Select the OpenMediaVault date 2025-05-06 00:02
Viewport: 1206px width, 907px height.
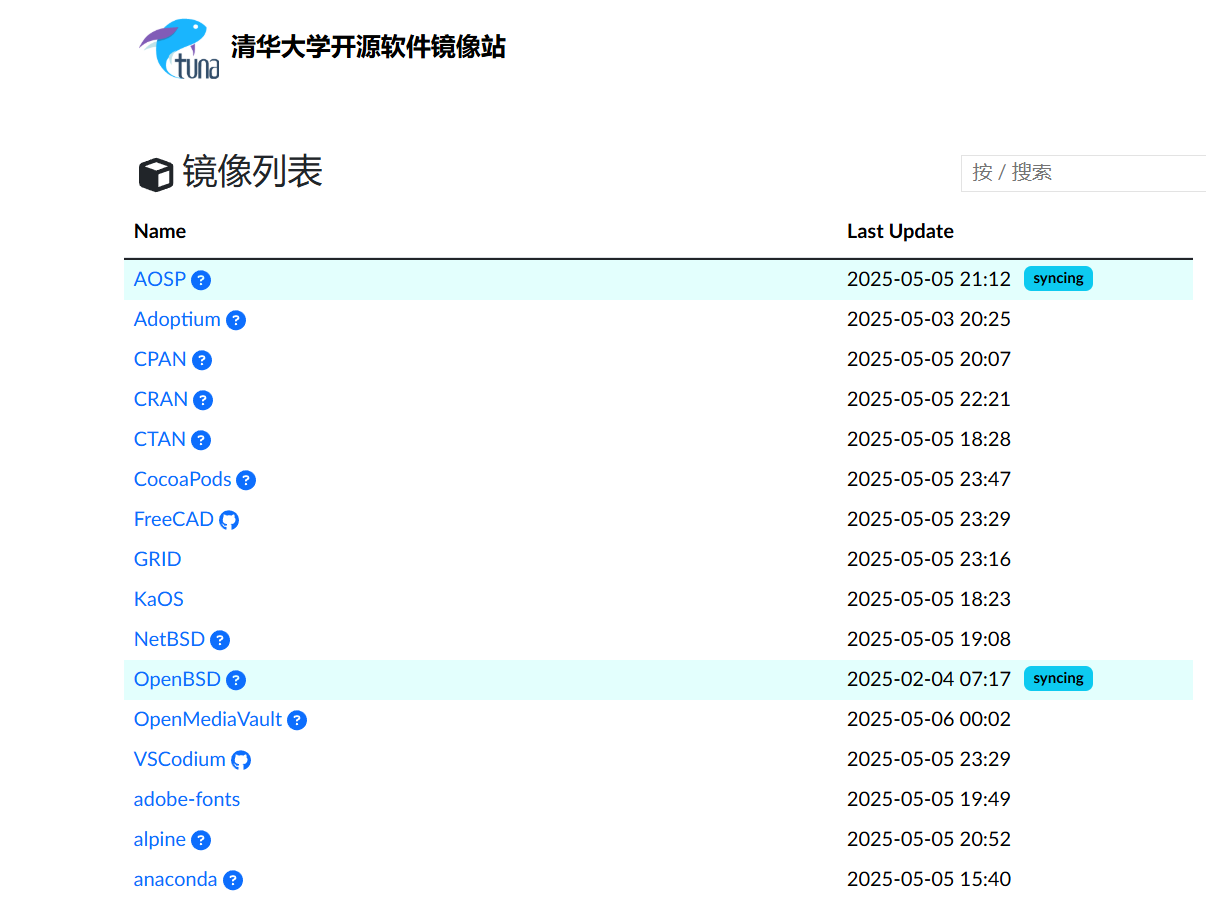click(x=929, y=719)
